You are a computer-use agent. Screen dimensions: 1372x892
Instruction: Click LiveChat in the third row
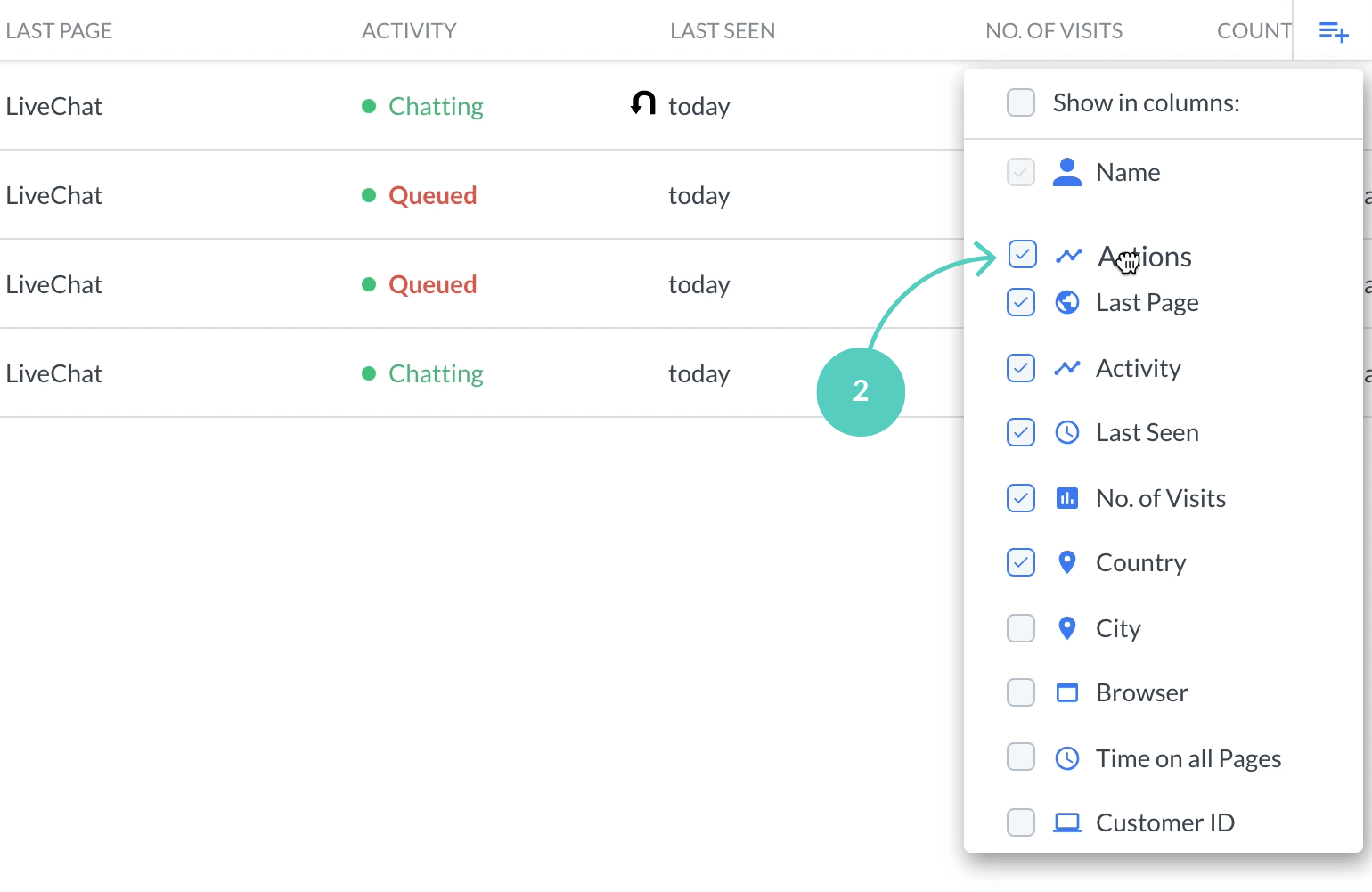coord(53,284)
